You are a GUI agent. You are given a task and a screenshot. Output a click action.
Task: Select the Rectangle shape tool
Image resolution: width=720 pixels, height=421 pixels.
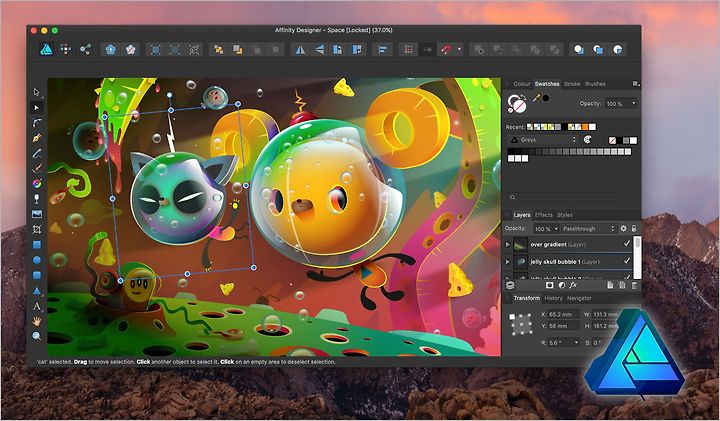pos(37,245)
